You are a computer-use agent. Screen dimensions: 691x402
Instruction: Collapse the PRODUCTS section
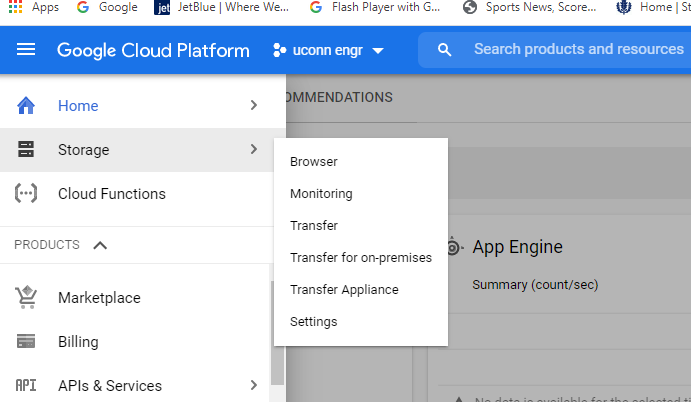pyautogui.click(x=100, y=245)
